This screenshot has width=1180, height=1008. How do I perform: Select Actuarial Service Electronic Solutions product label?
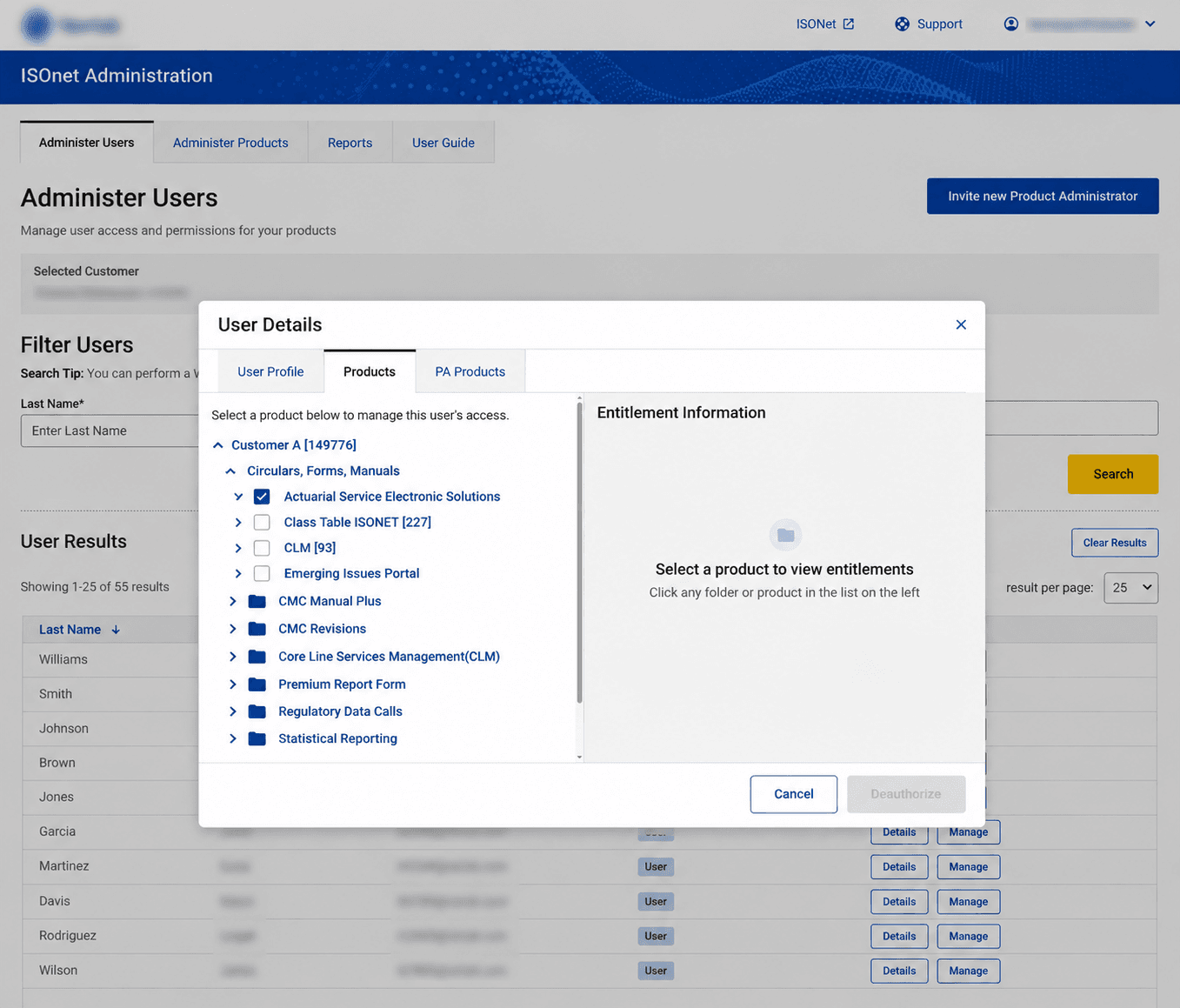[x=392, y=497]
